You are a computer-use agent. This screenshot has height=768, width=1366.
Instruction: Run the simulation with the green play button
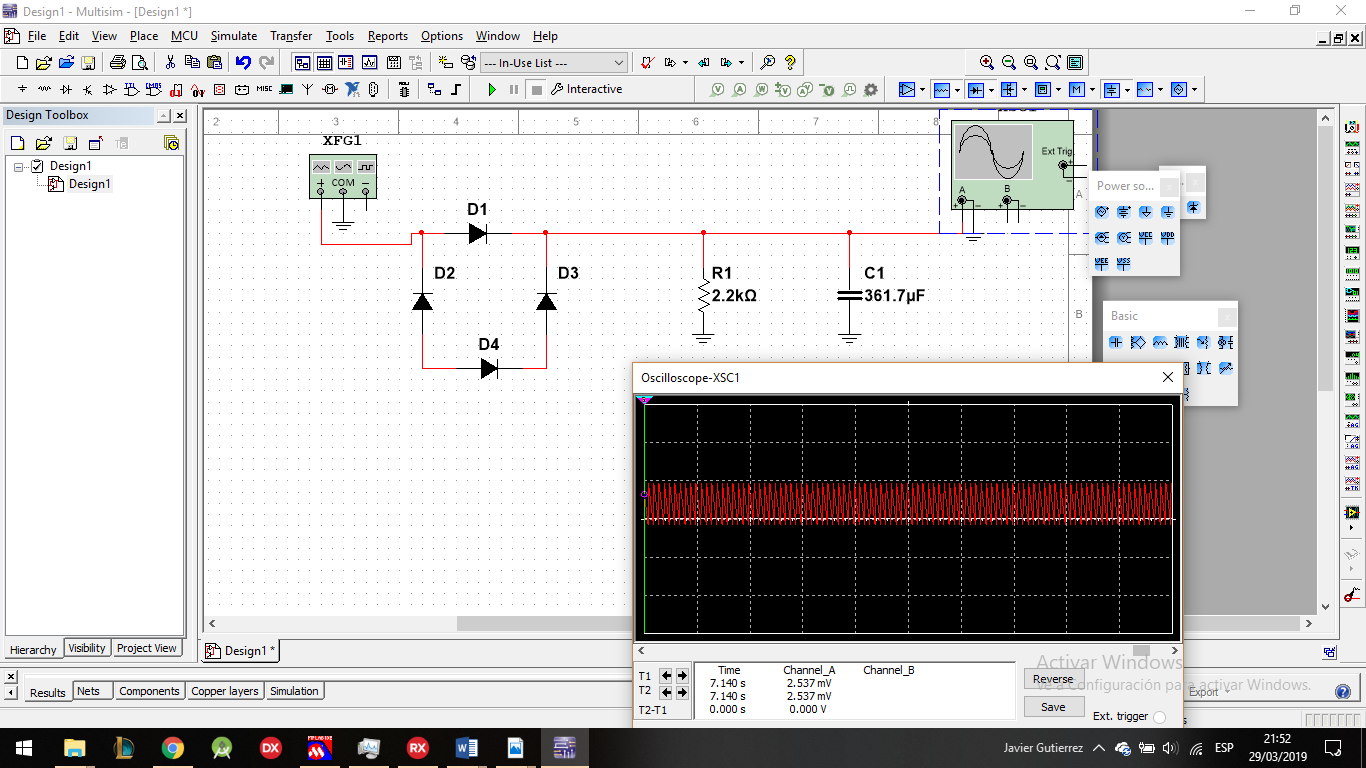(492, 89)
